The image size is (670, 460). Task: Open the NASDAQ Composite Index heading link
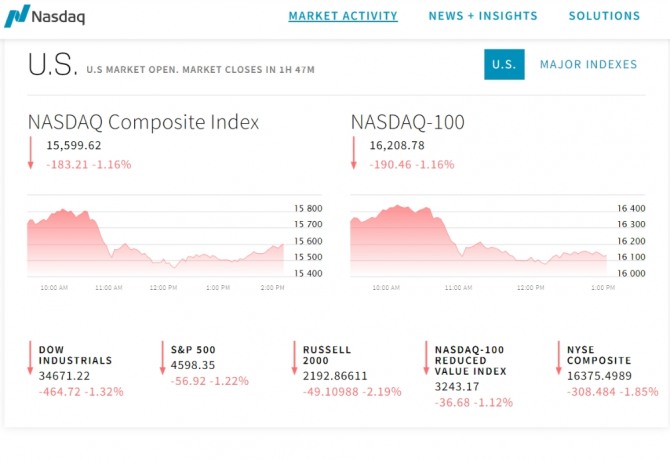click(x=143, y=122)
